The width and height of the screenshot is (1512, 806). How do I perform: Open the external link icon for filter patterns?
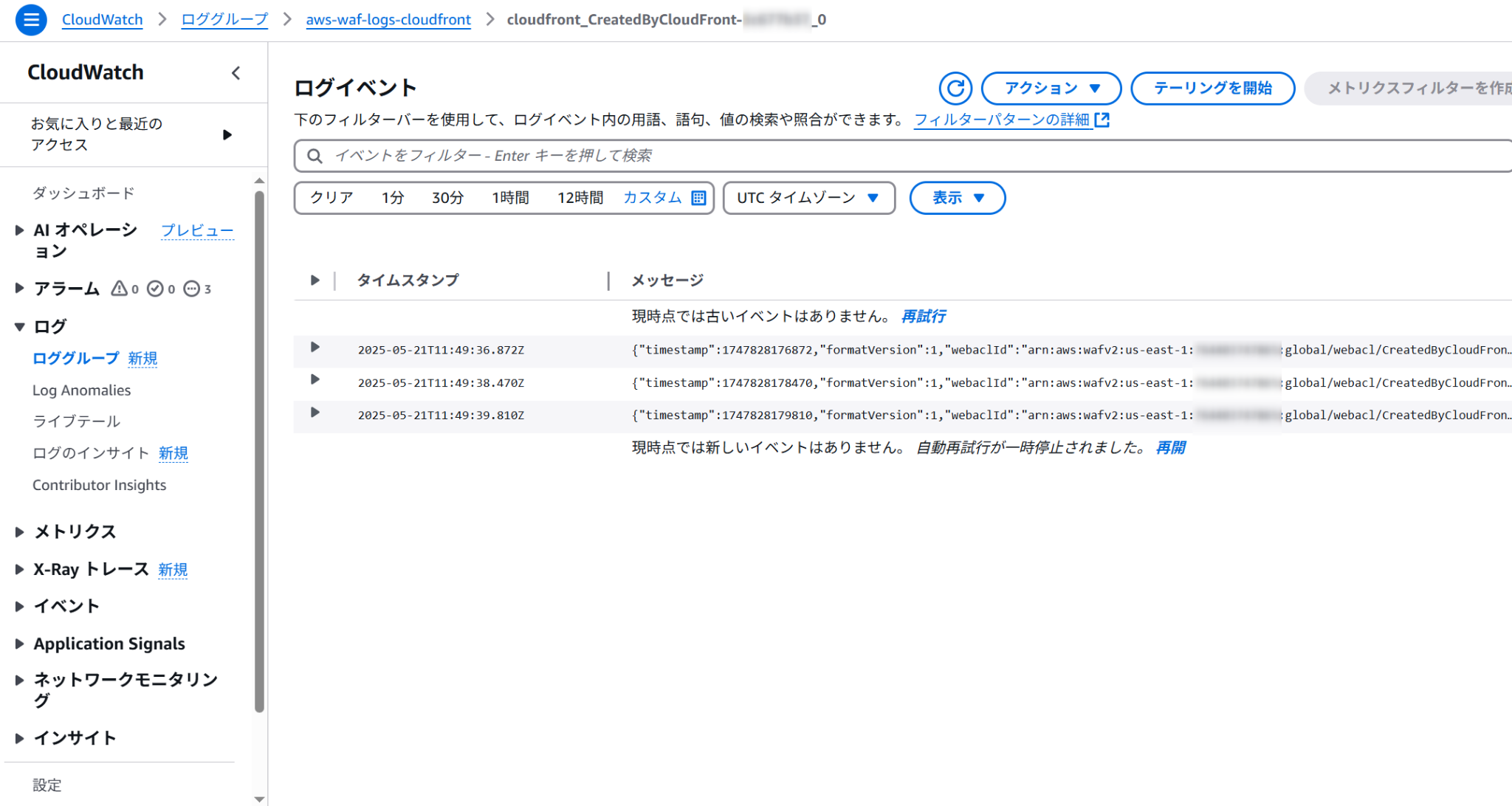[x=1102, y=120]
